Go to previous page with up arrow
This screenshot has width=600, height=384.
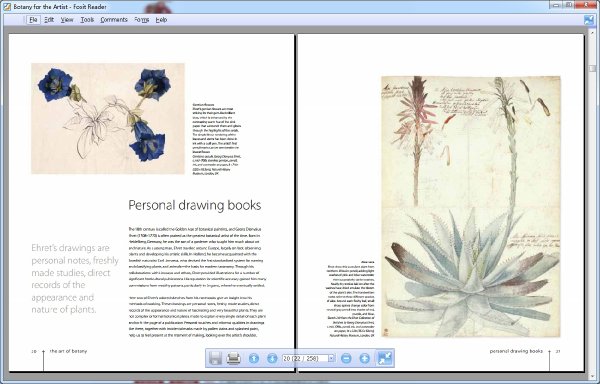(x=254, y=358)
